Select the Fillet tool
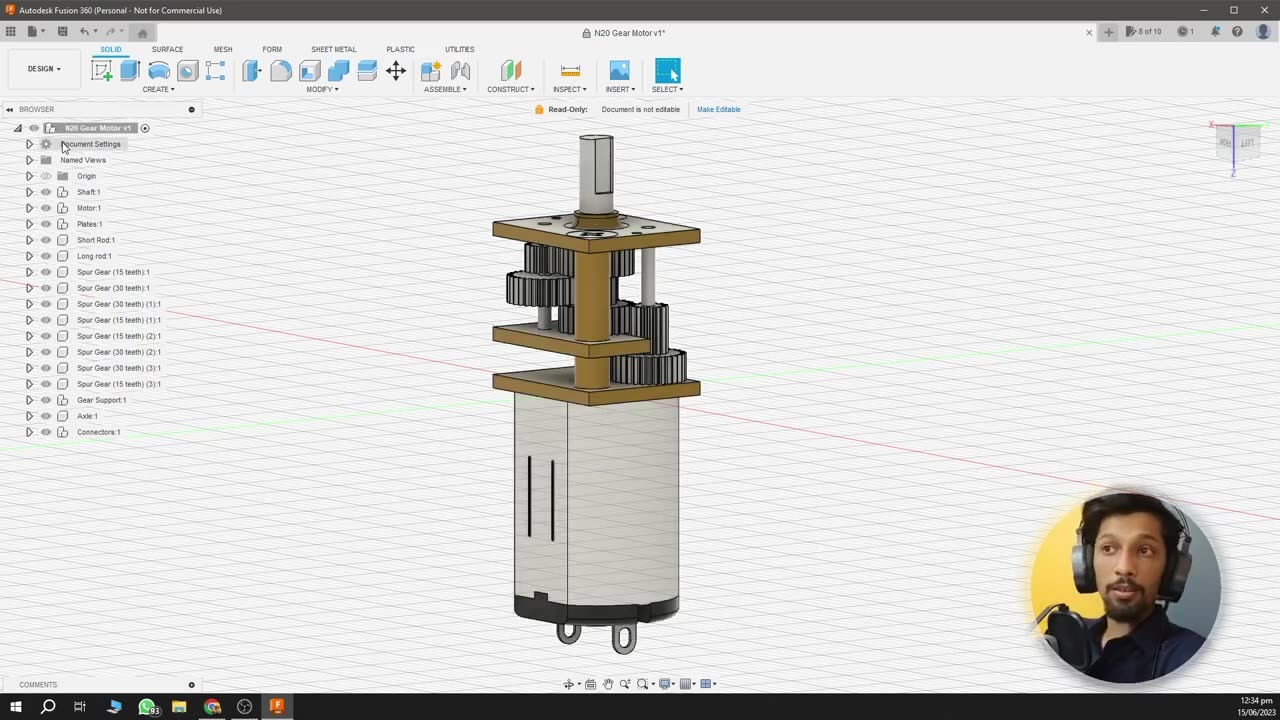 click(x=281, y=70)
